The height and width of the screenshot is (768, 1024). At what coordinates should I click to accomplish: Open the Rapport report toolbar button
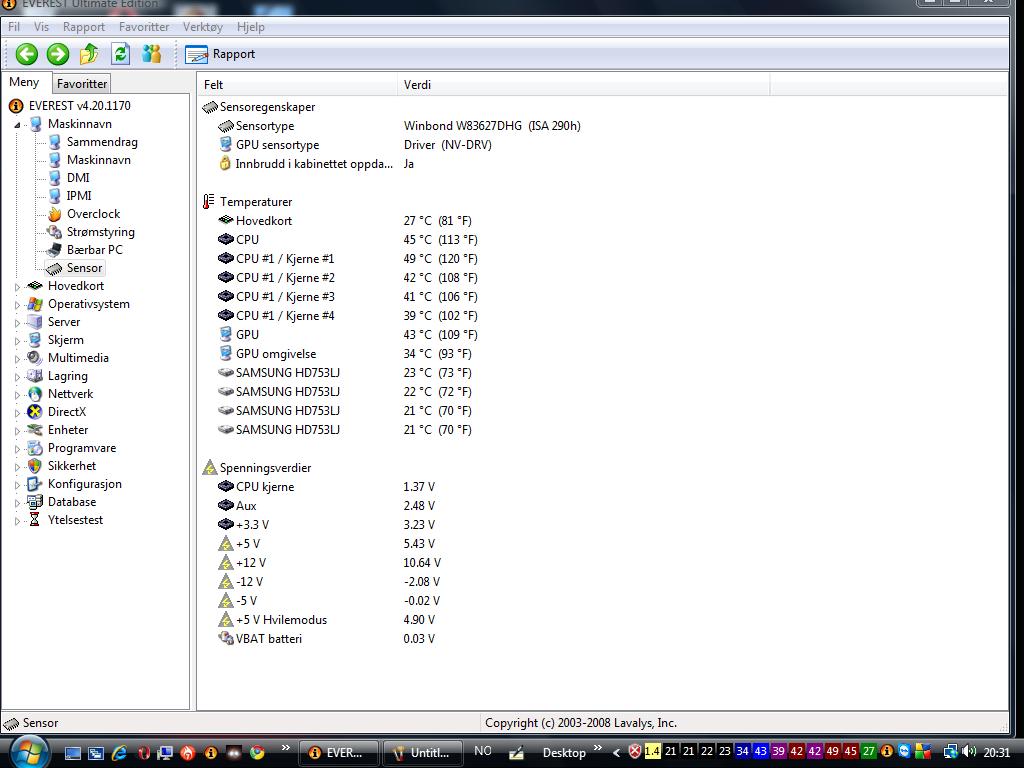point(220,54)
